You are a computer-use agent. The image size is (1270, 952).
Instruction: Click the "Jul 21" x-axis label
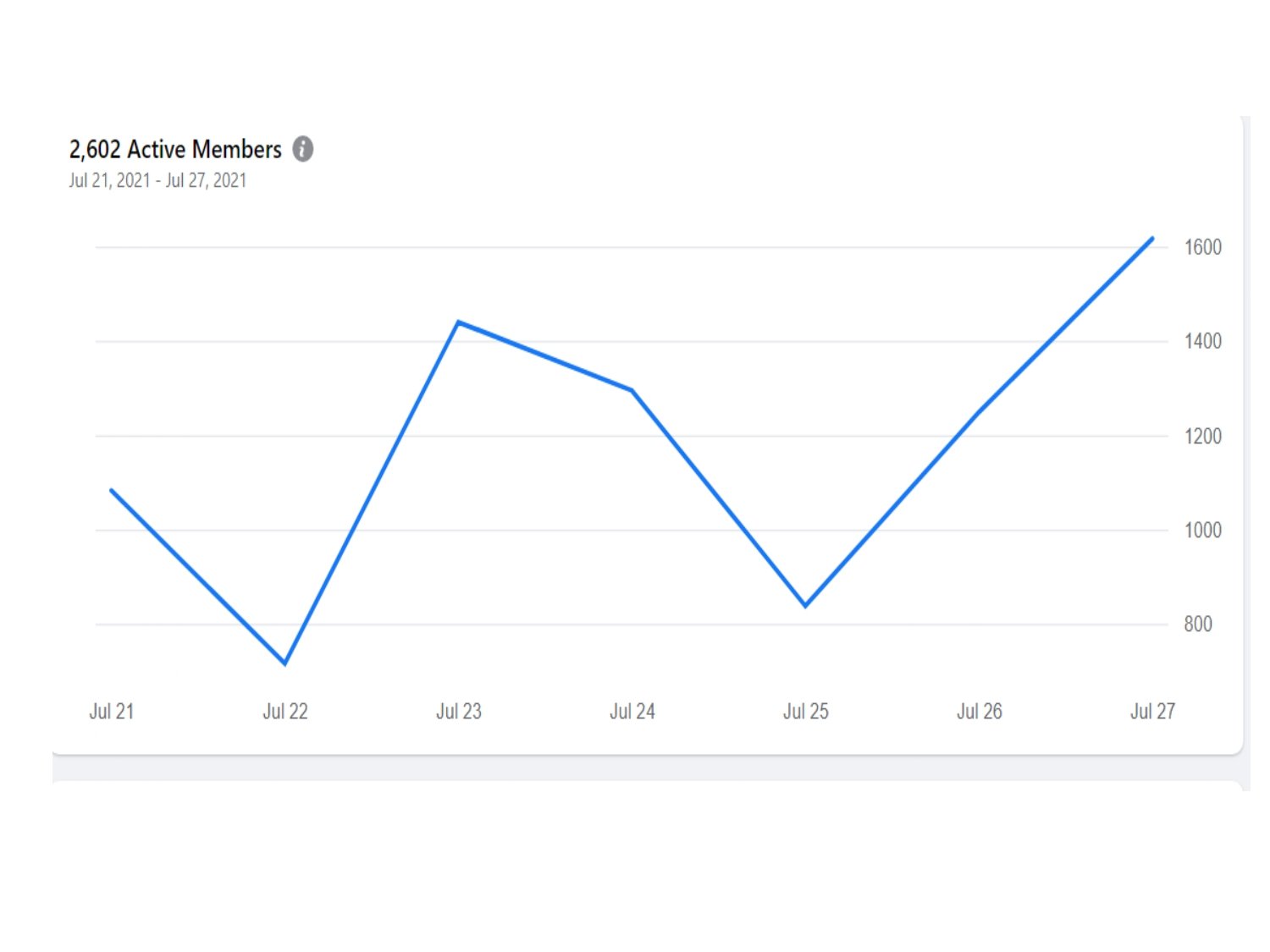pos(112,712)
